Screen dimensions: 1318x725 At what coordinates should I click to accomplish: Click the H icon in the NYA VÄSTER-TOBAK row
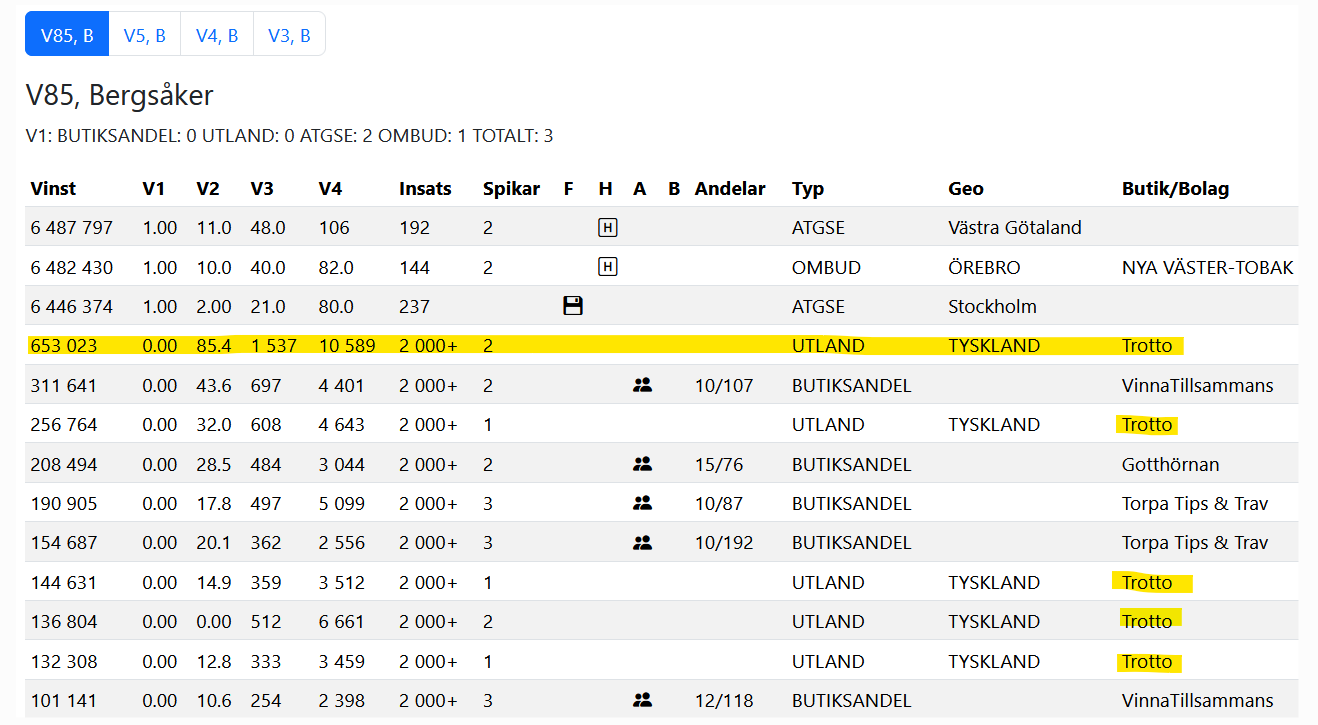coord(607,267)
